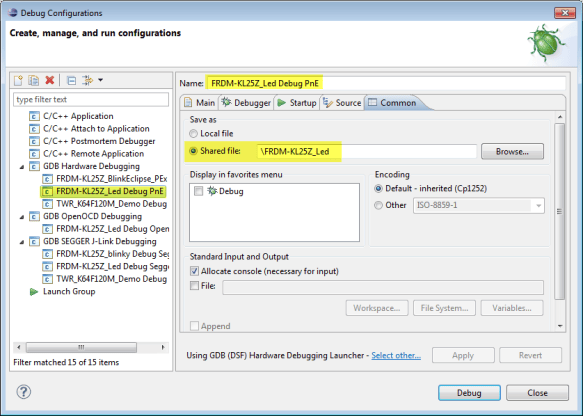Select the Shared file radio button

pyautogui.click(x=193, y=151)
